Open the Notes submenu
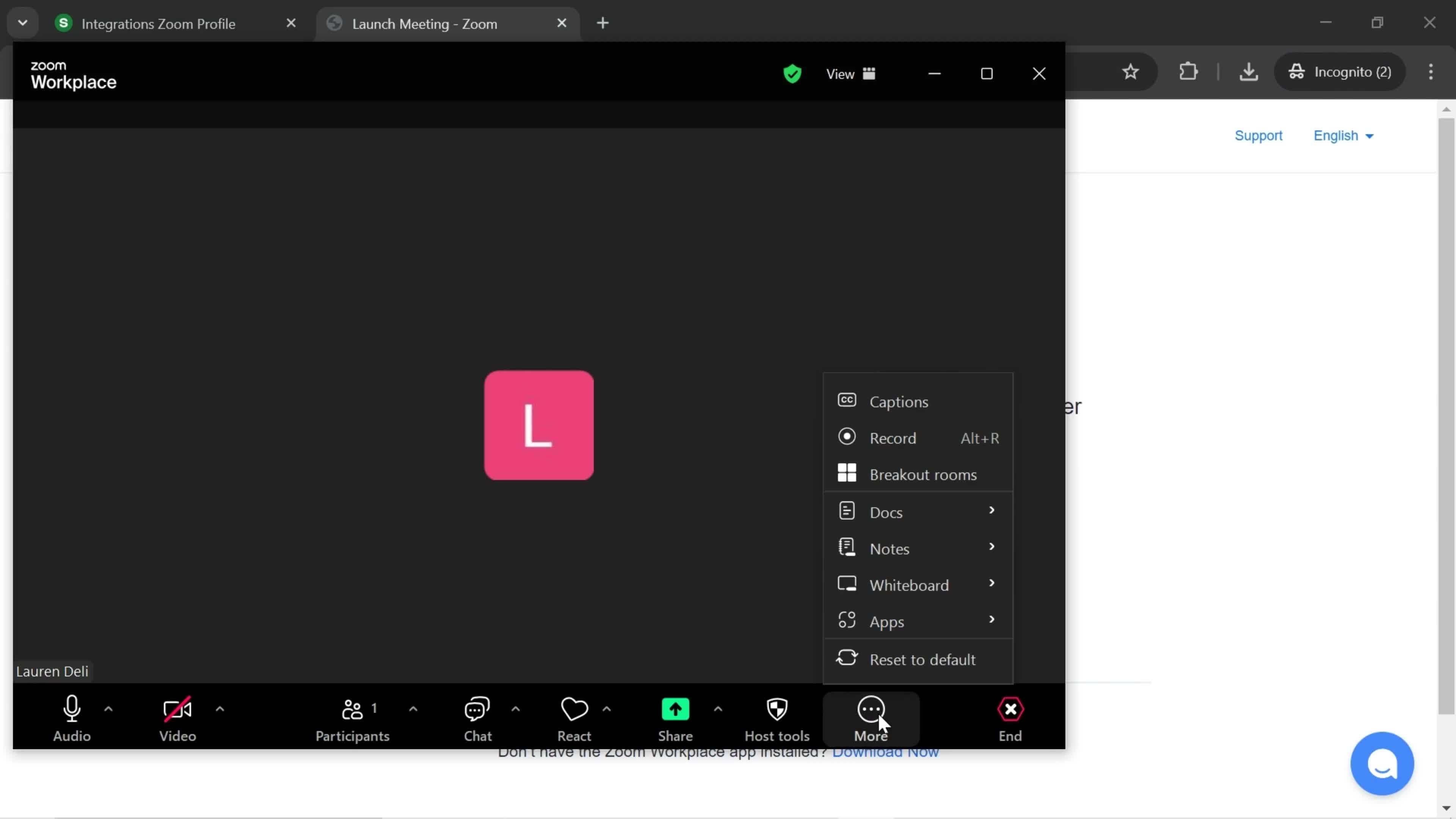 coord(918,548)
